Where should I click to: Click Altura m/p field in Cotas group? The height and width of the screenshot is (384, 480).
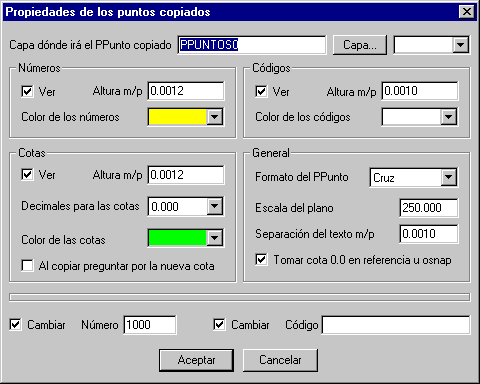click(186, 175)
